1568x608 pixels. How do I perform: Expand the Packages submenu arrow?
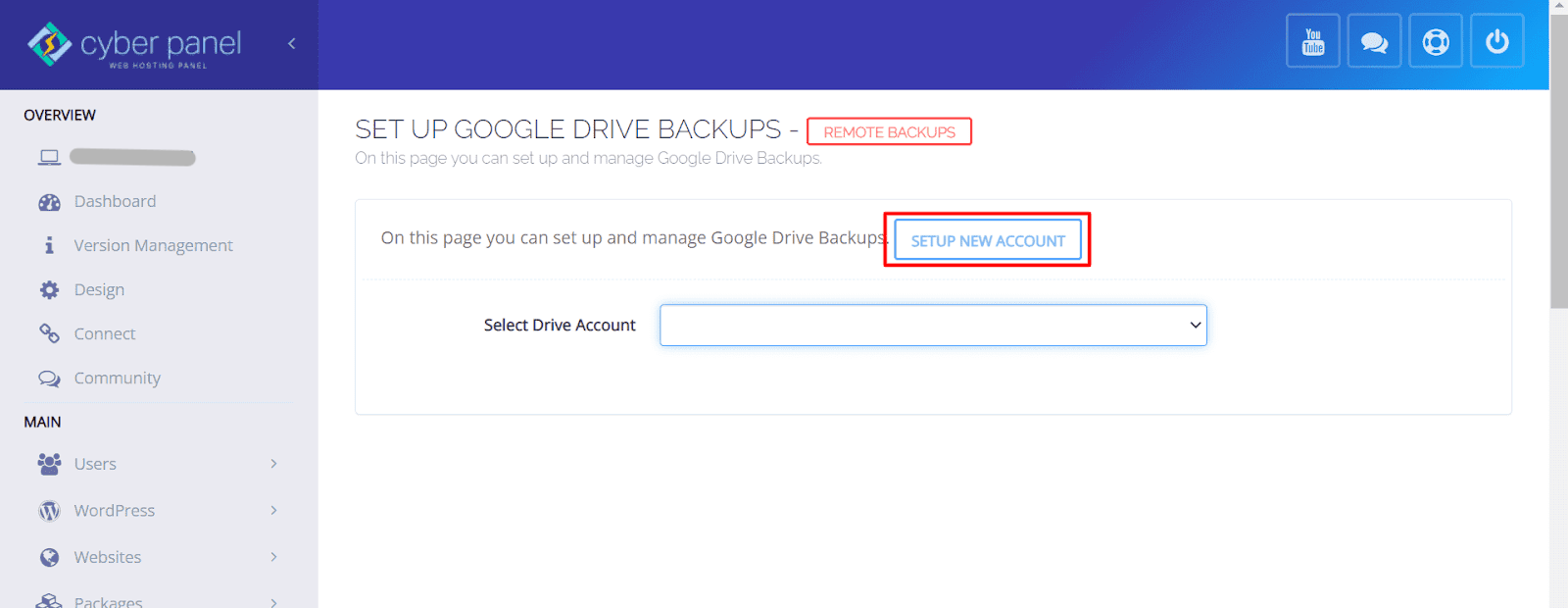coord(273,601)
